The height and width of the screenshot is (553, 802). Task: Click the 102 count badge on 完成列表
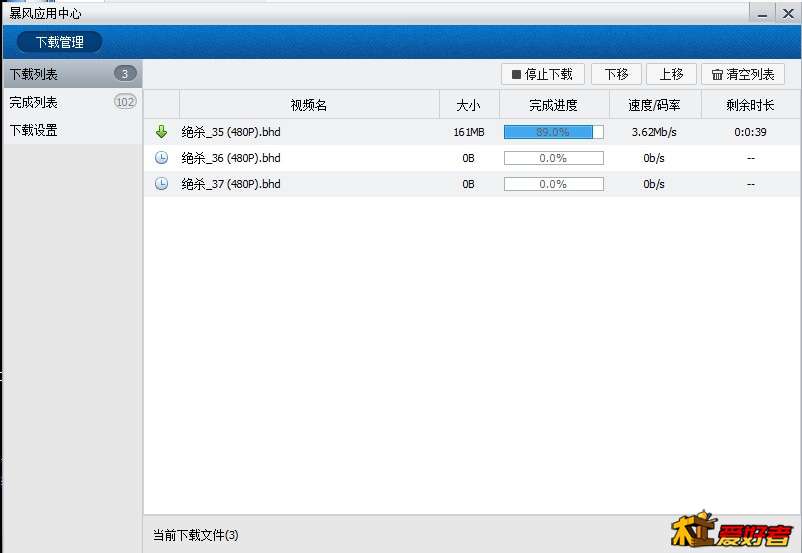point(125,102)
